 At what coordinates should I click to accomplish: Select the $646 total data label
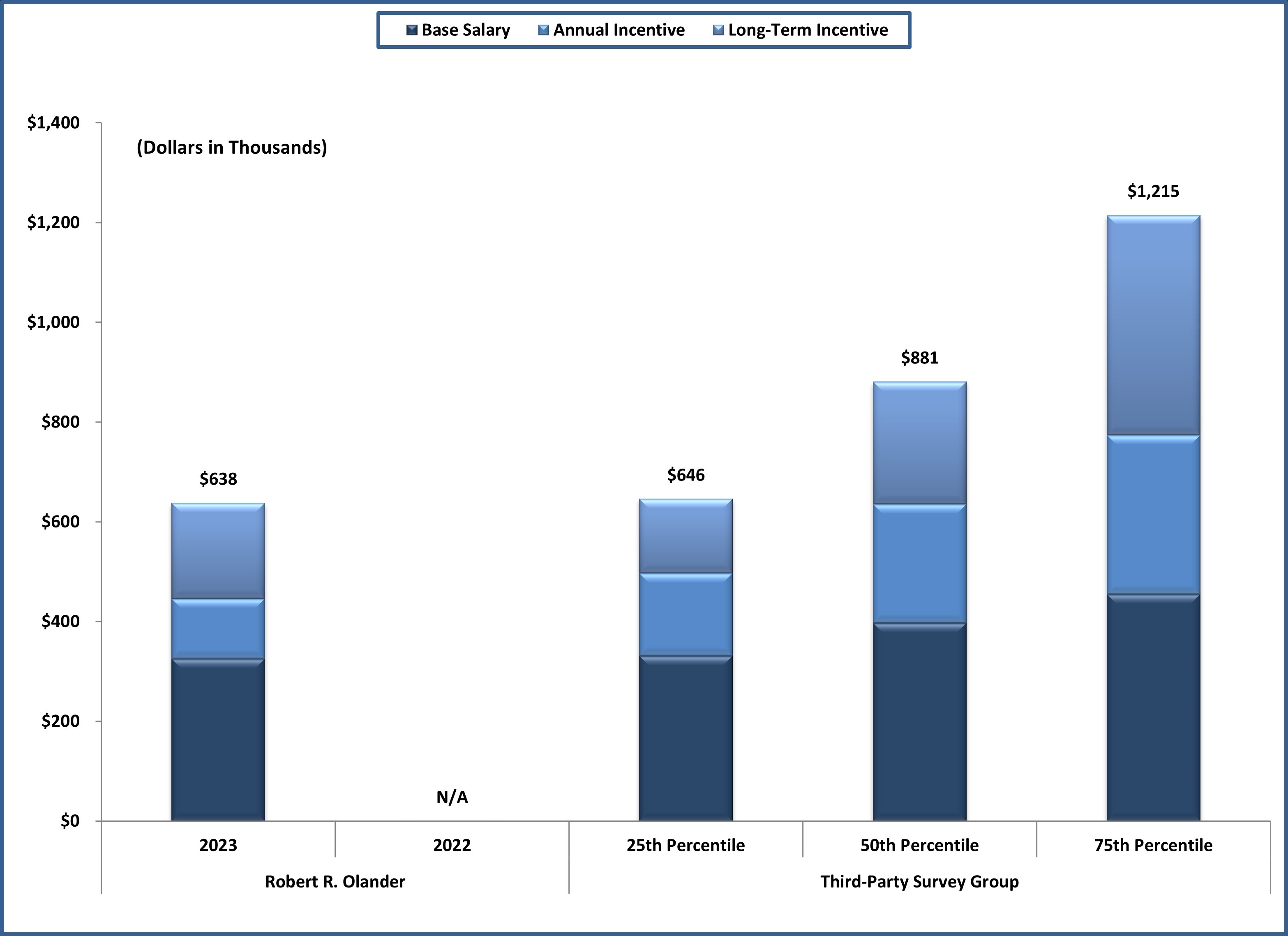coord(686,475)
